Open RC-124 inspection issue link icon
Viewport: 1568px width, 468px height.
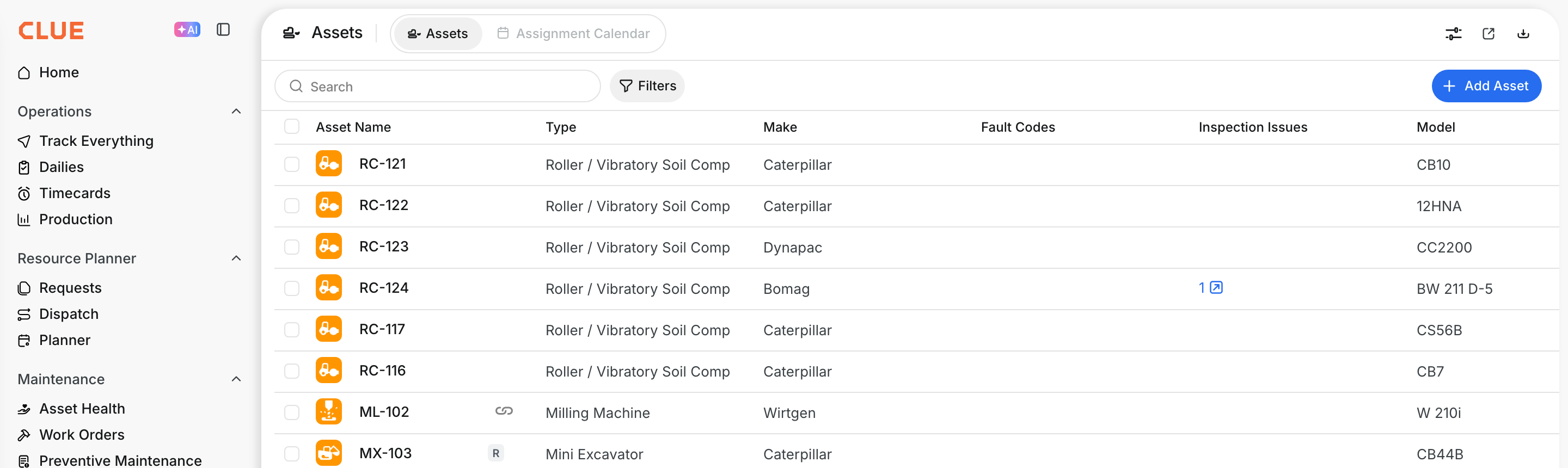pos(1216,288)
